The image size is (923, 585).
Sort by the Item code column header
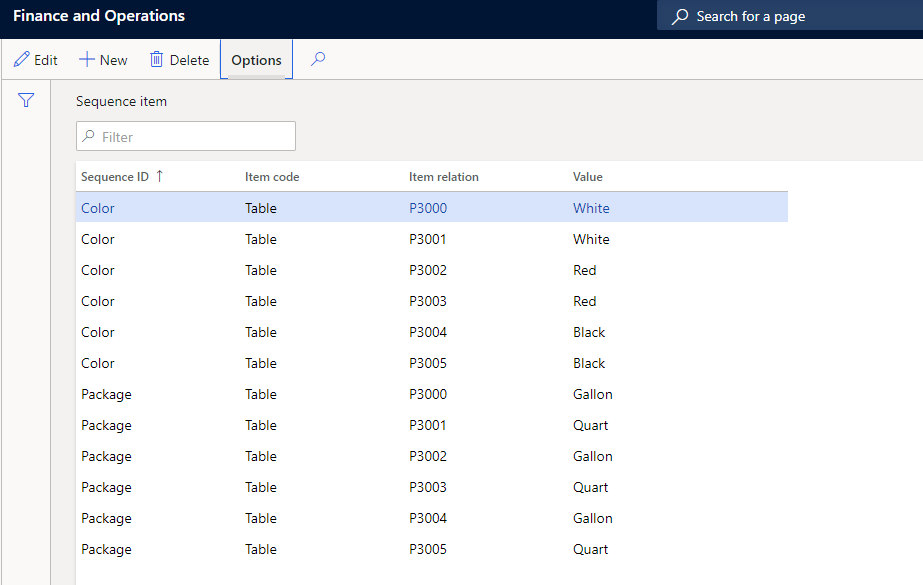pyautogui.click(x=272, y=177)
